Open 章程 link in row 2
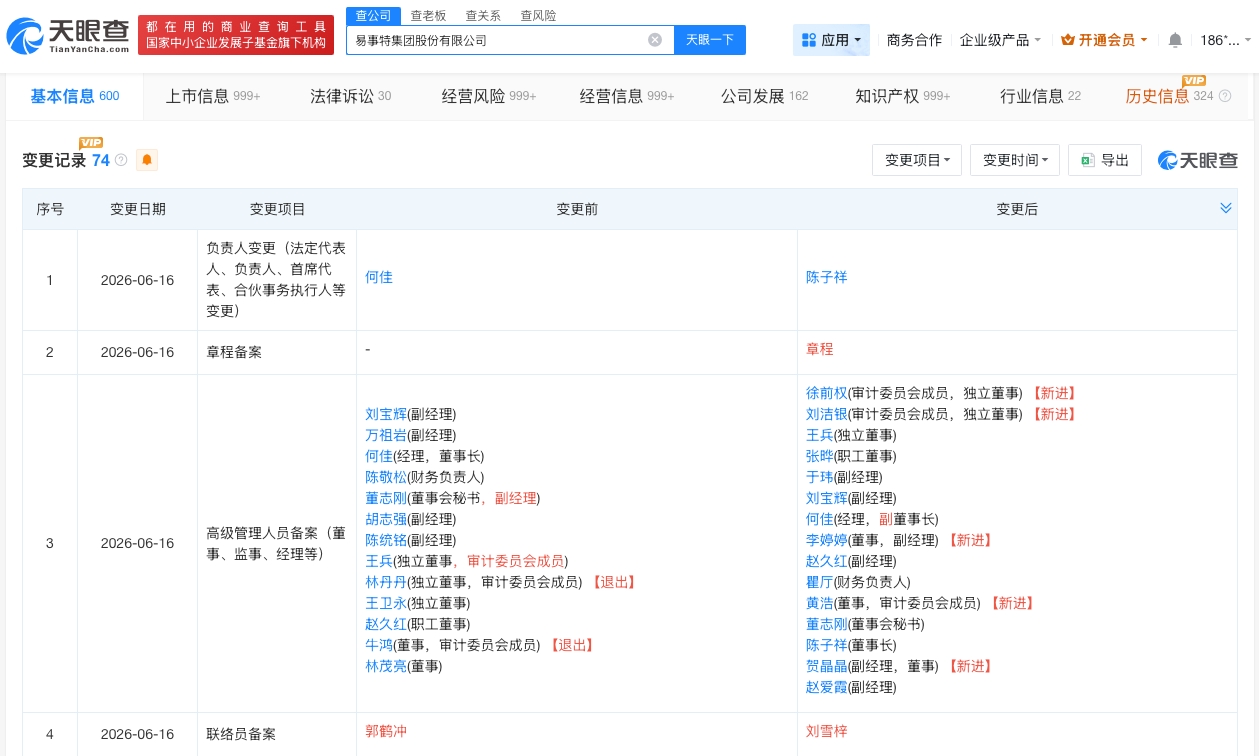The image size is (1259, 756). coord(820,349)
